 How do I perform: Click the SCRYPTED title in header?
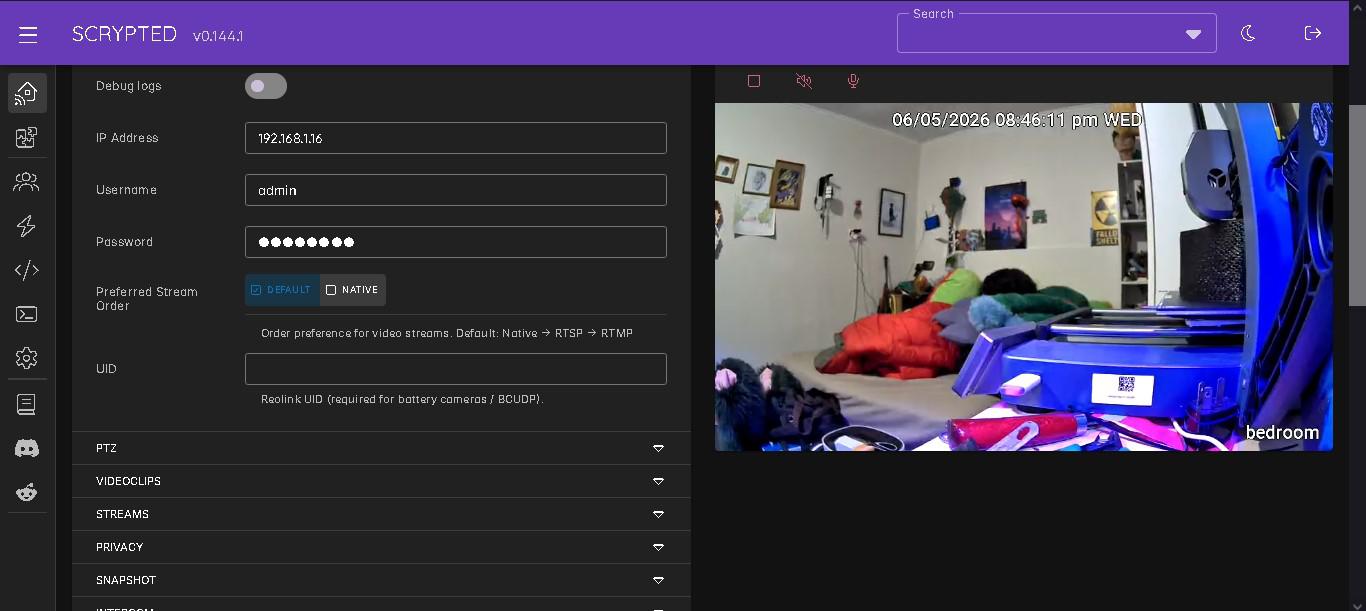pos(124,34)
